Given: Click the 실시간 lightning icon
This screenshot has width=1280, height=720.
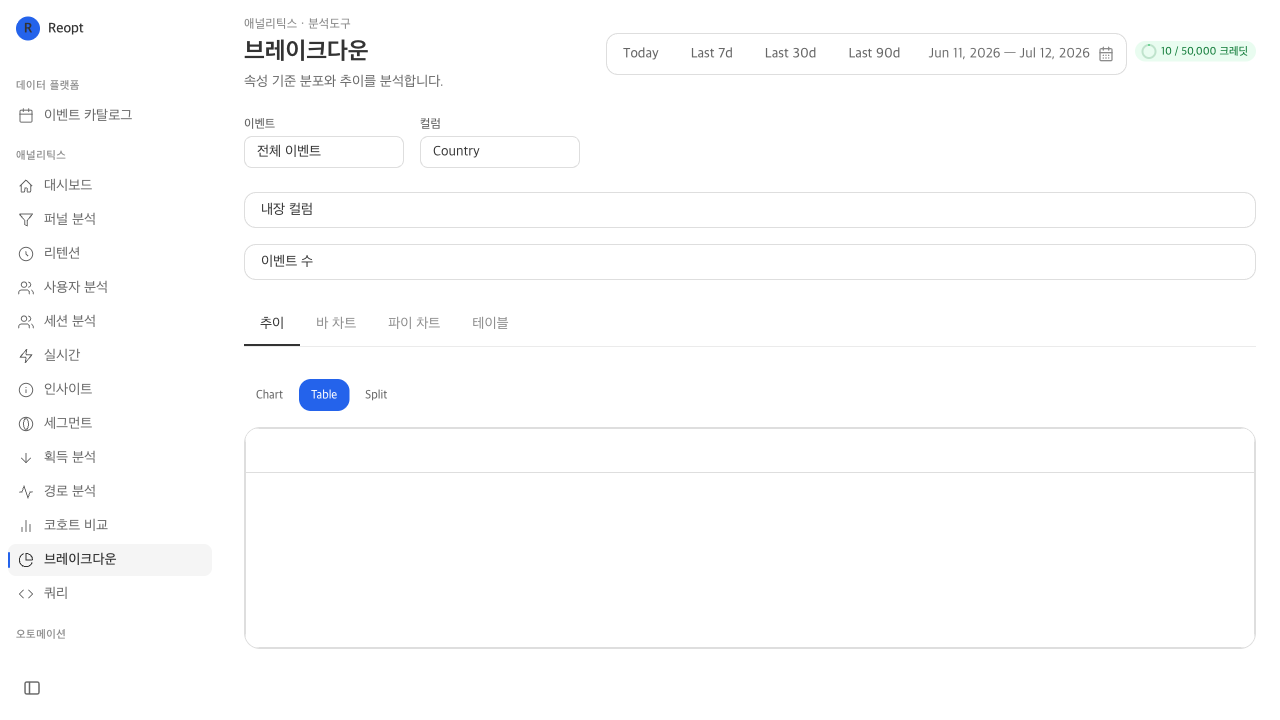Looking at the screenshot, I should pos(26,356).
